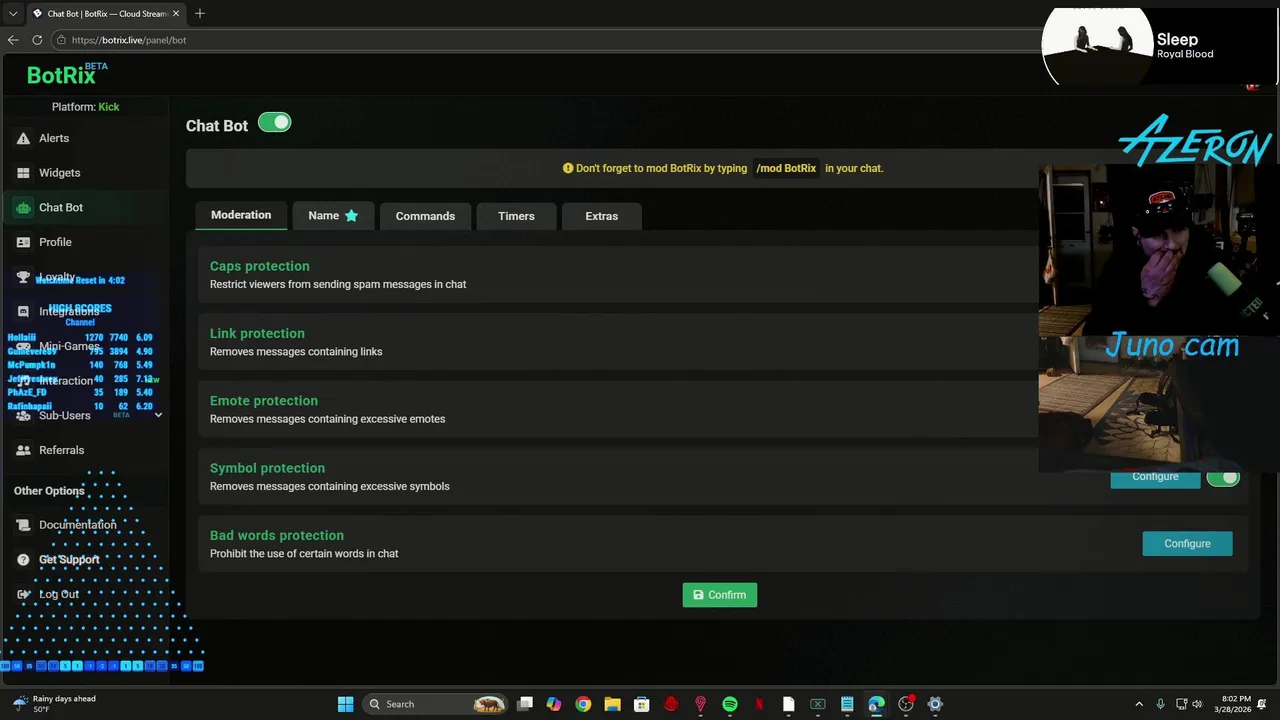The width and height of the screenshot is (1280, 720).
Task: Click the Link protection heading
Action: 257,333
